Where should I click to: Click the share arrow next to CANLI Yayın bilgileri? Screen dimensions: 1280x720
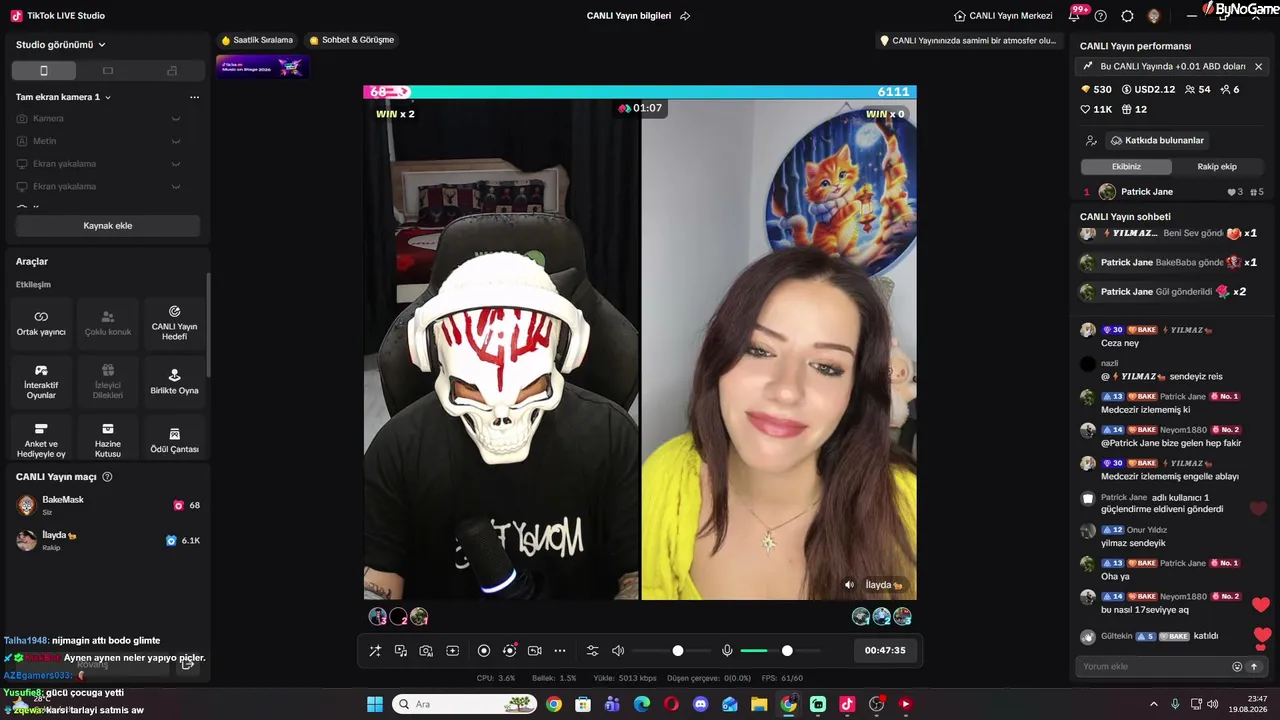pyautogui.click(x=685, y=16)
